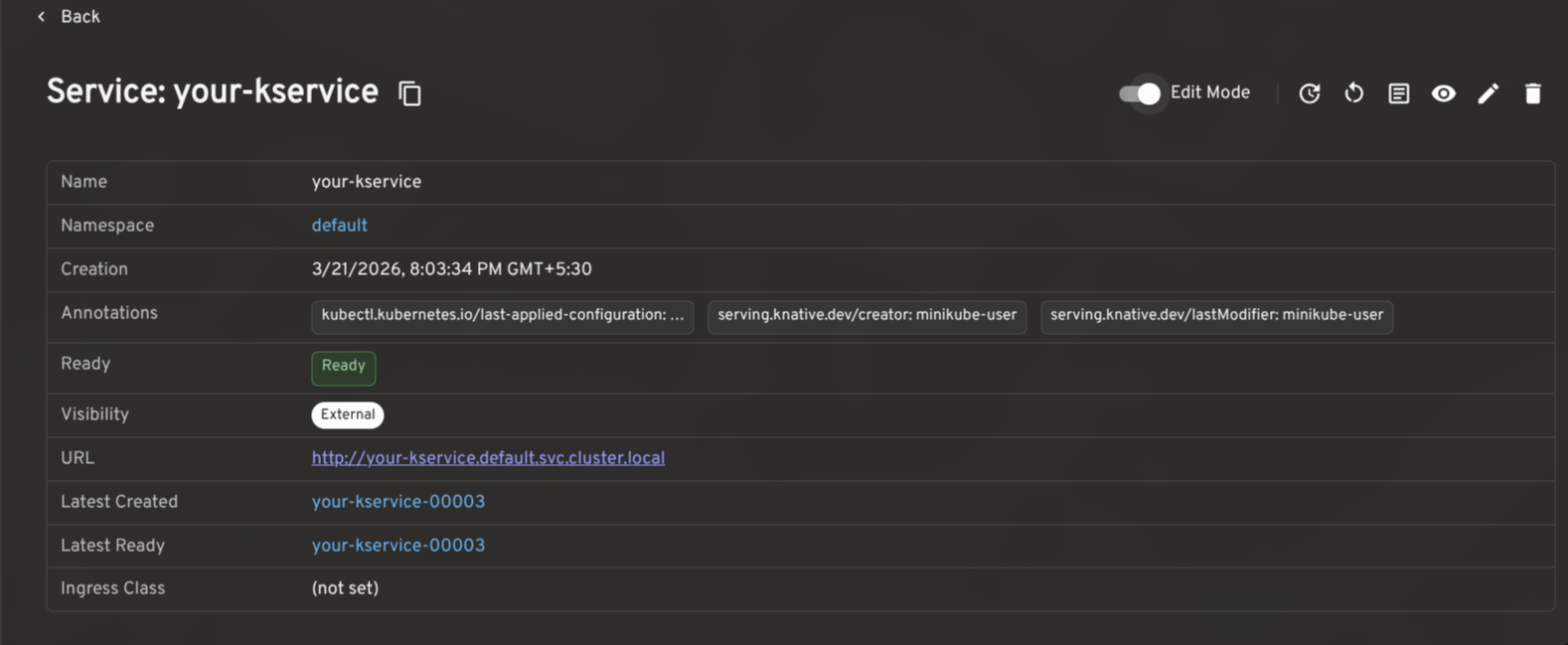Click the Ingress Class row label
1568x645 pixels.
click(113, 588)
